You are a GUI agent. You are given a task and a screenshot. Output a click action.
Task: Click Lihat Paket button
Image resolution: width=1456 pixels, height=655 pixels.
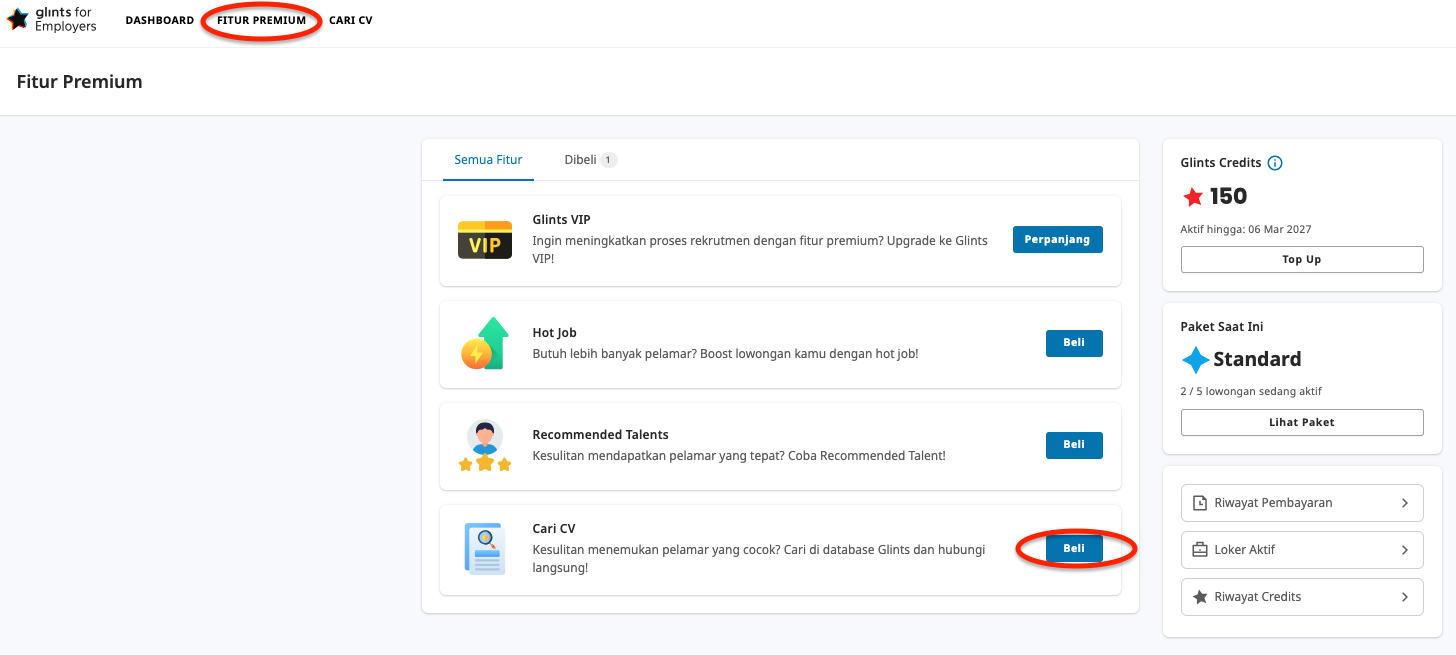point(1302,422)
